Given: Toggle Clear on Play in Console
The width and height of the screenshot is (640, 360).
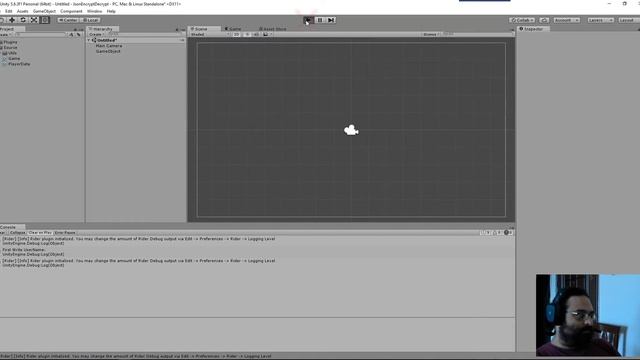Looking at the screenshot, I should point(40,233).
